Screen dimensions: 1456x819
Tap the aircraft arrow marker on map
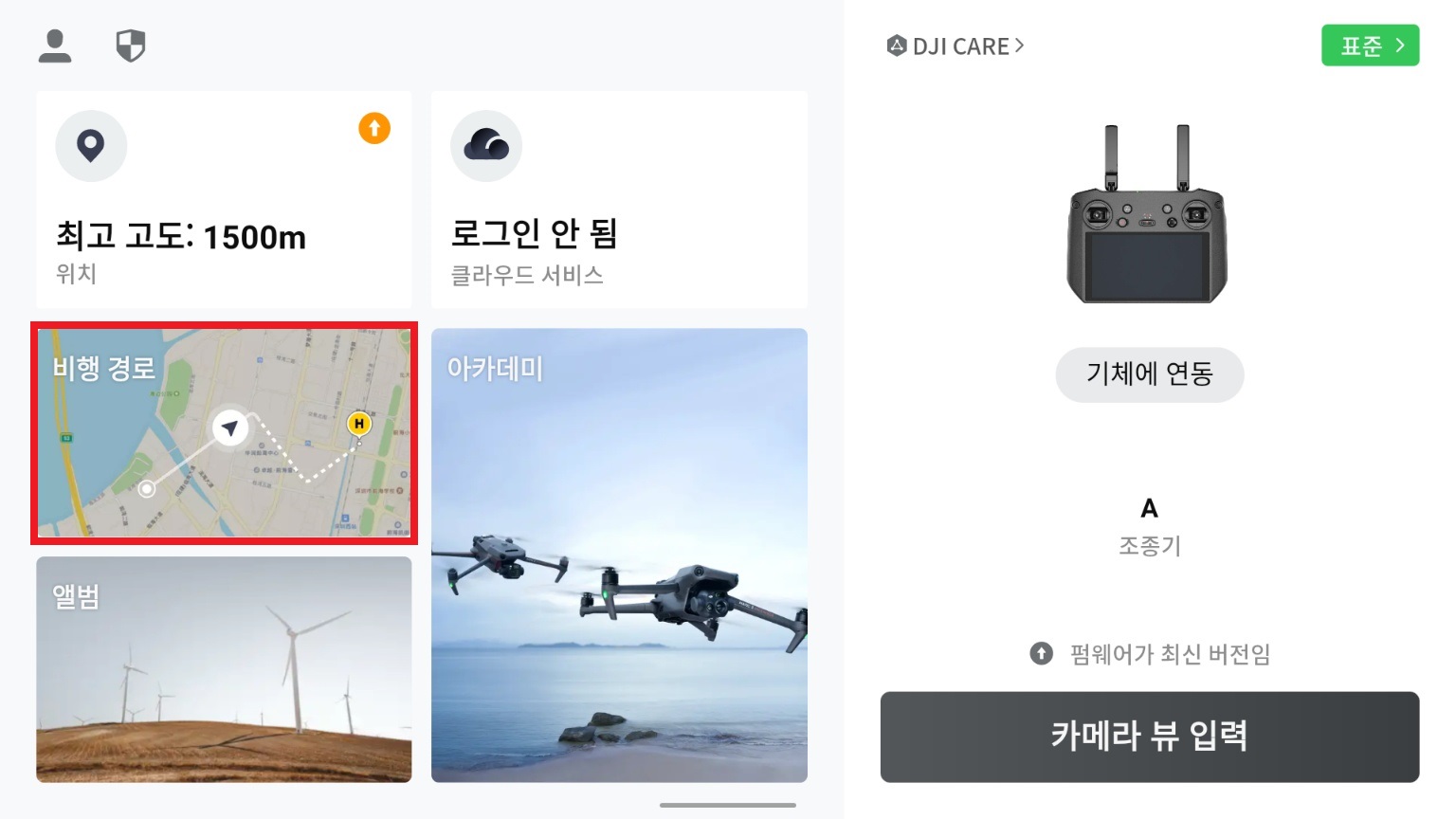coord(229,428)
